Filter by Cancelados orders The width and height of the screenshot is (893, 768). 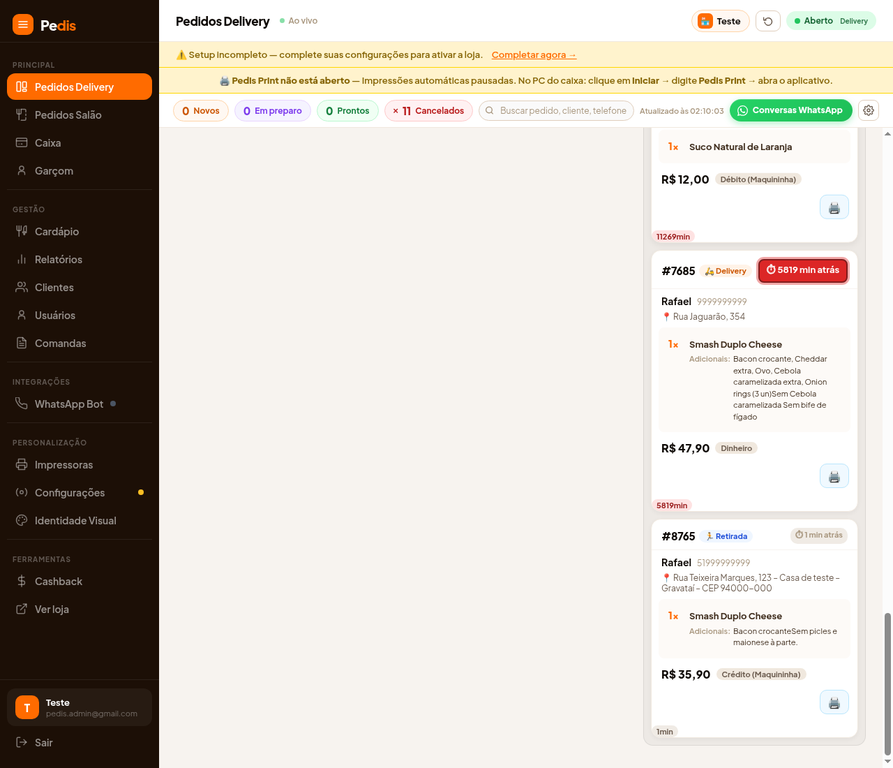coord(428,111)
